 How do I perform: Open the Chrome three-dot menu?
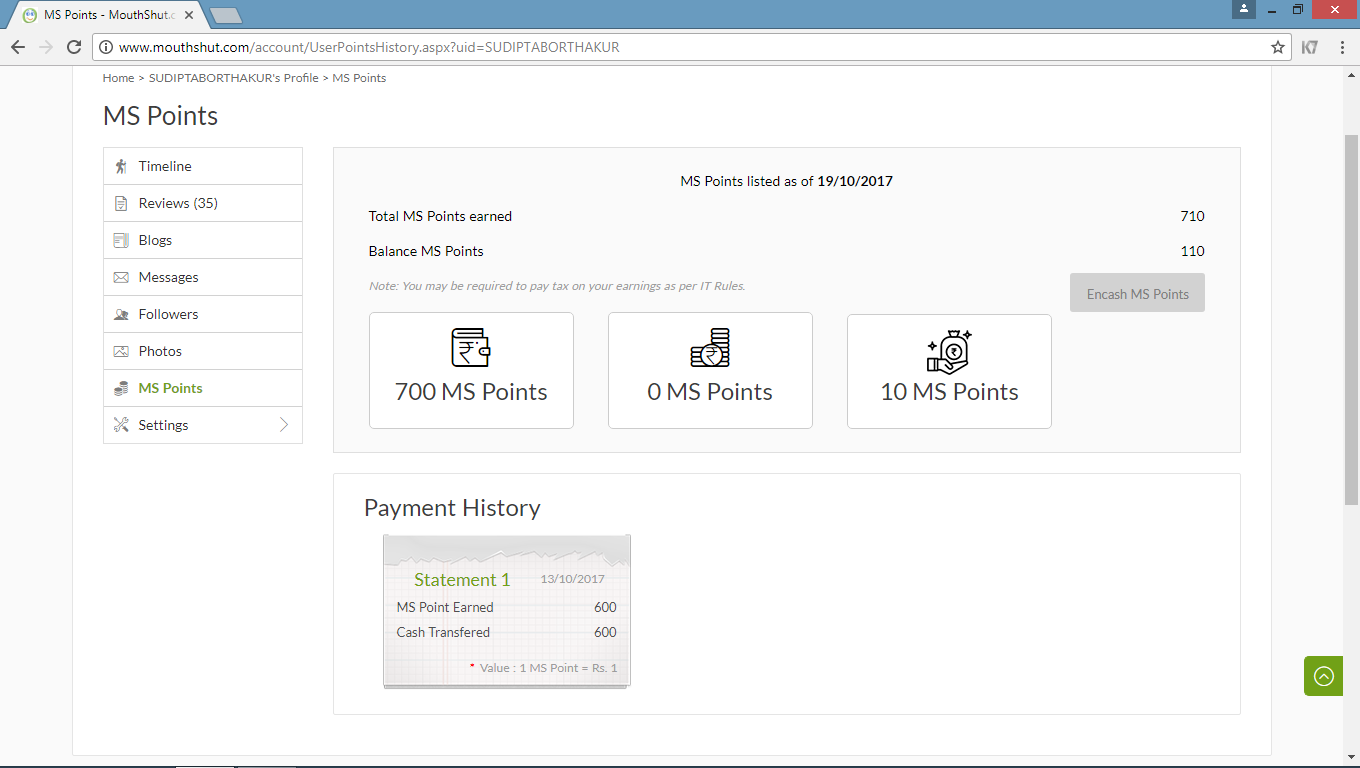point(1342,47)
